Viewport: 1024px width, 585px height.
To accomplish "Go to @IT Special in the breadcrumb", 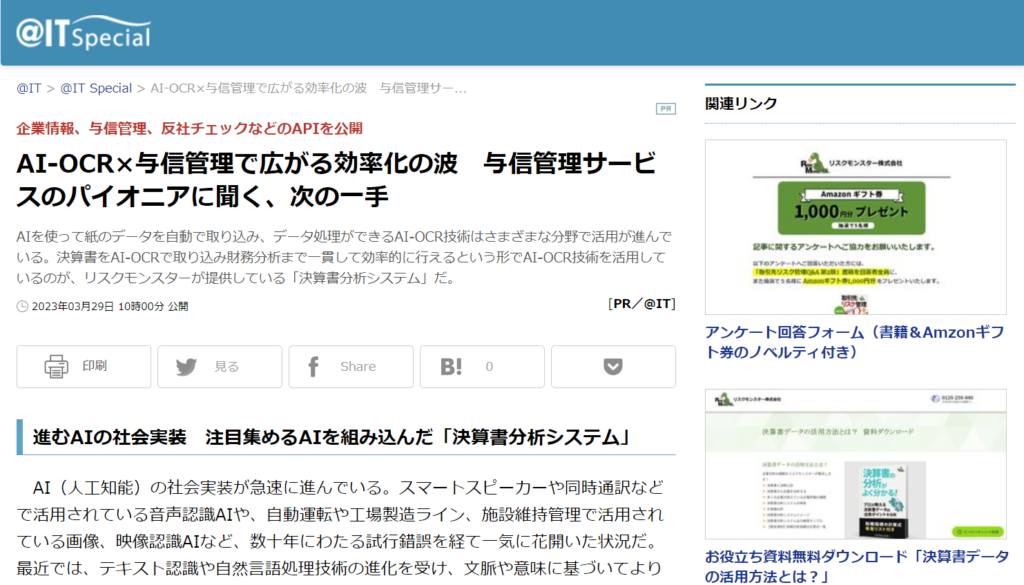I will [96, 88].
